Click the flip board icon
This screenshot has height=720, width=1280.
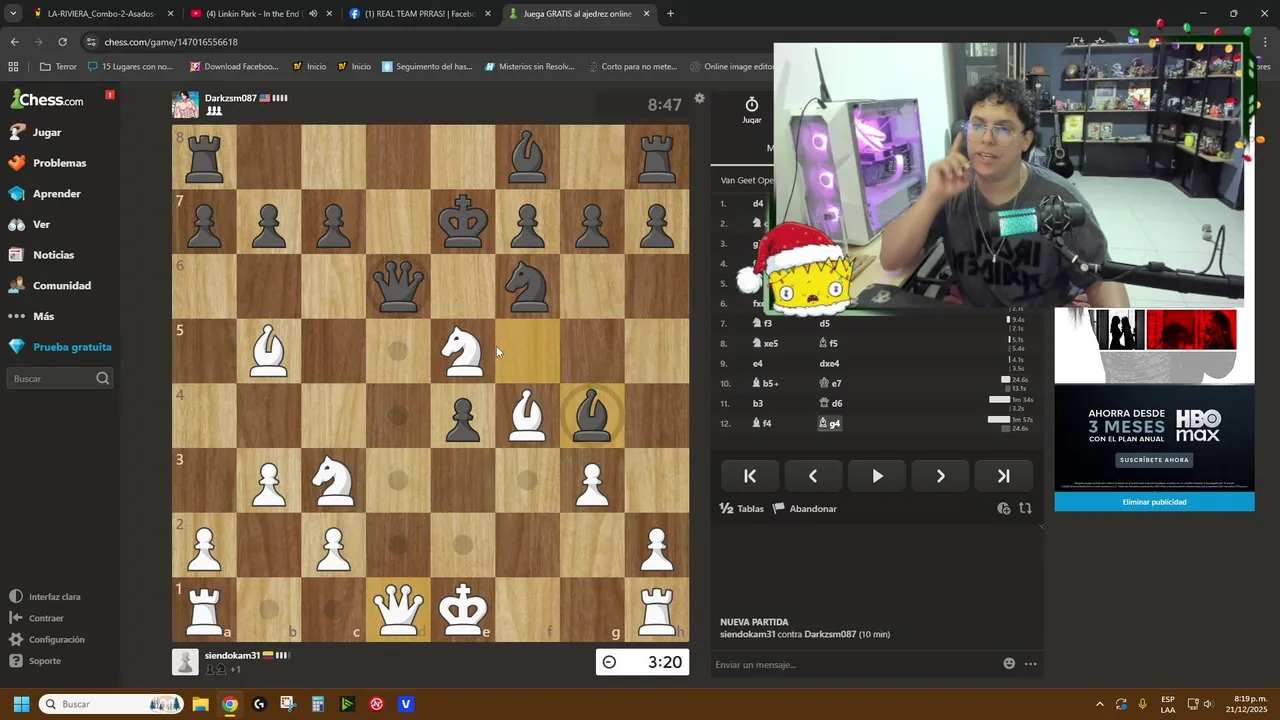(x=1025, y=509)
